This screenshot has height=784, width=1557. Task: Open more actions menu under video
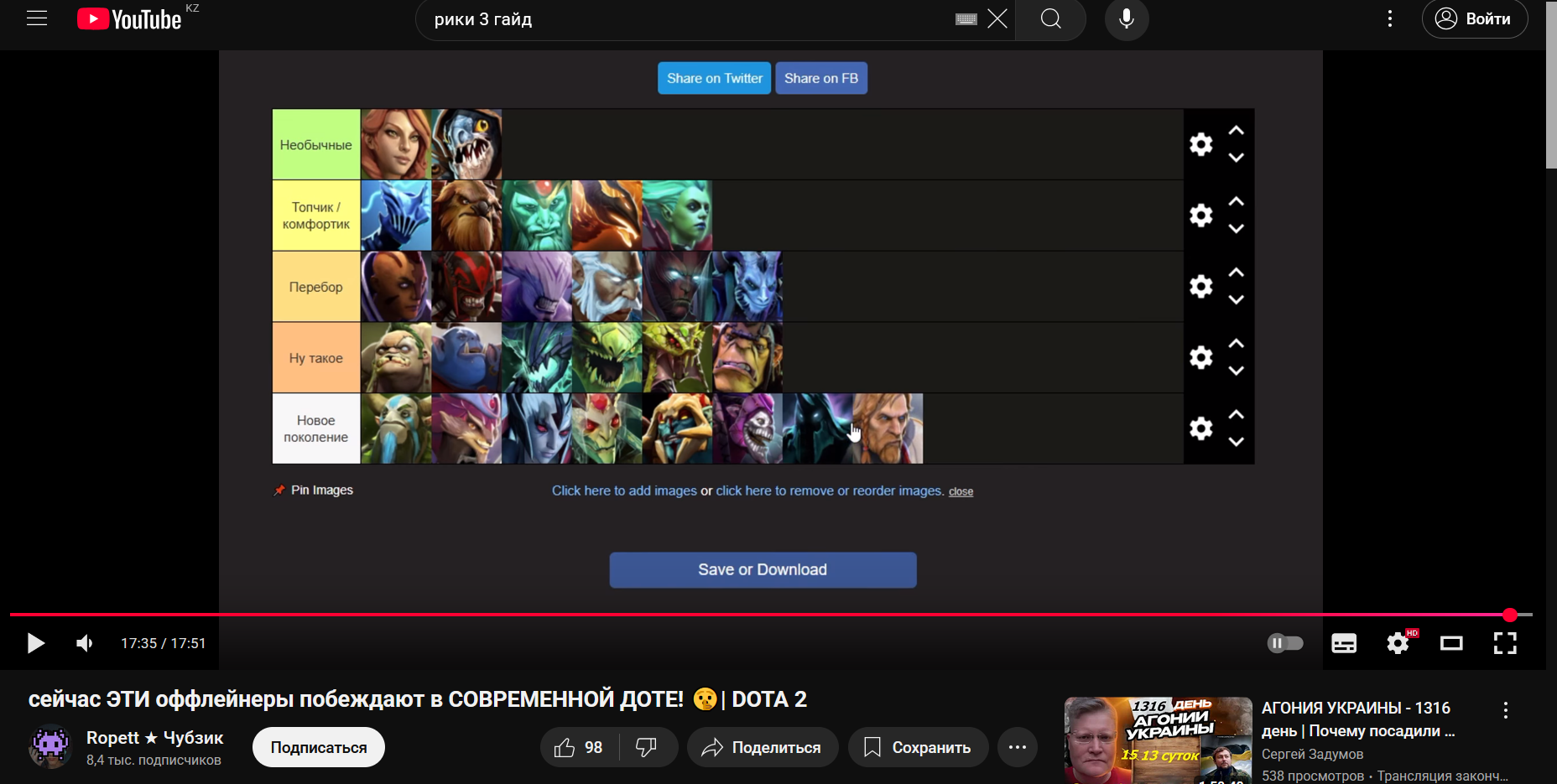1018,747
